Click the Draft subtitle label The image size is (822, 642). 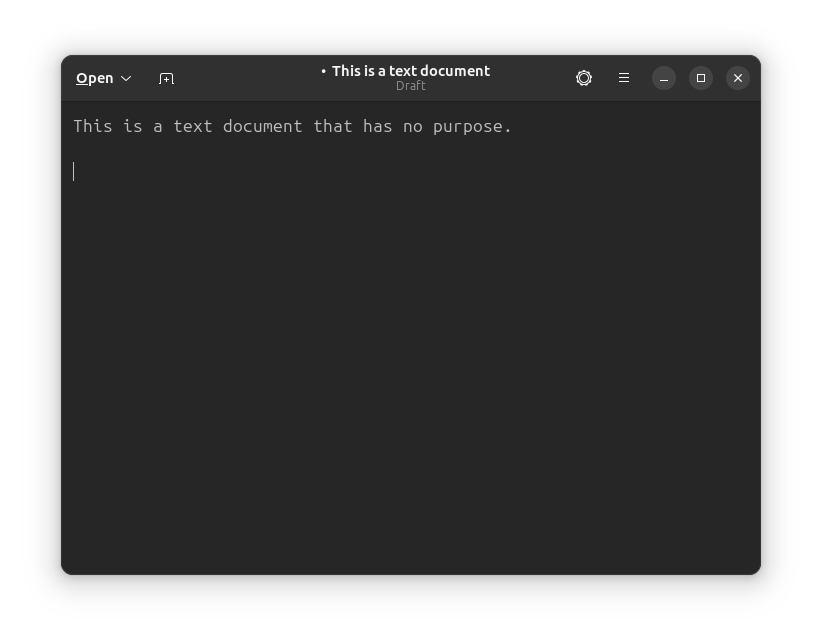pos(410,86)
